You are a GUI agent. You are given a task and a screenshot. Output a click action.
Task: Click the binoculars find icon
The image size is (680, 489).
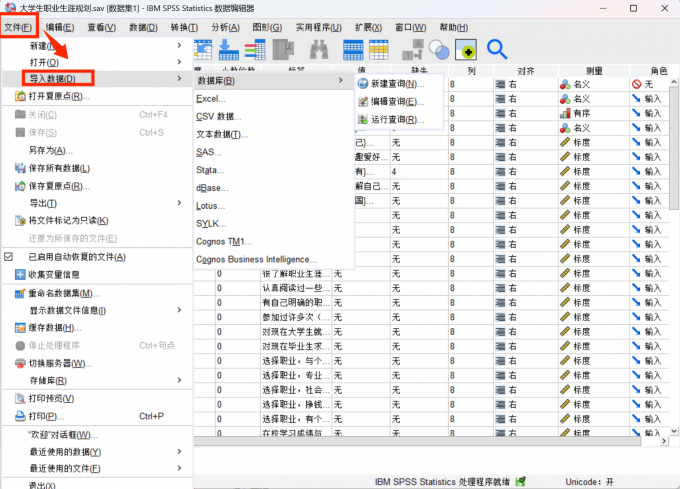319,49
